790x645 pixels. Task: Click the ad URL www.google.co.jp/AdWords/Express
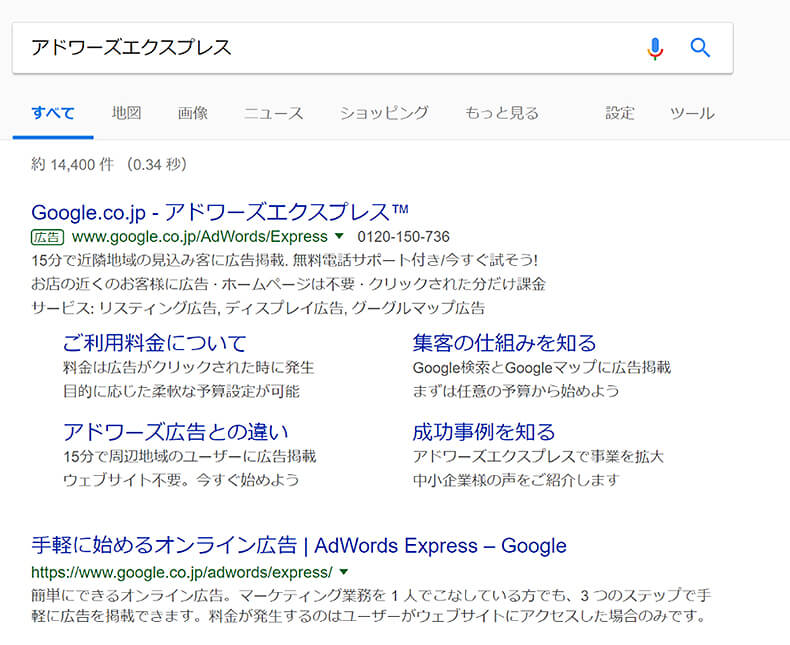click(200, 236)
